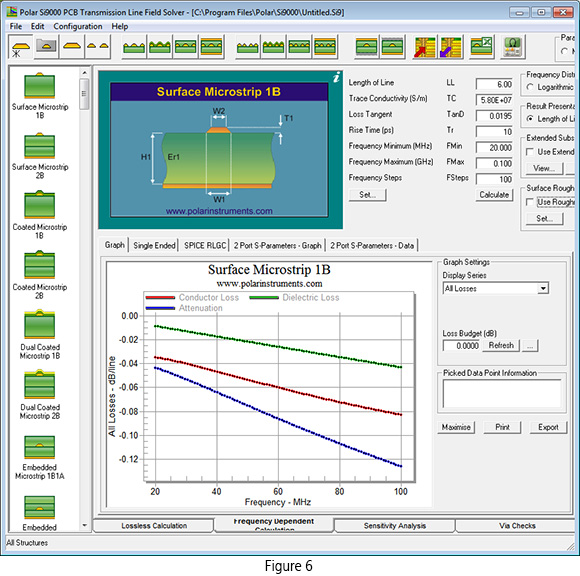Select the embedded three-trace coplanar toolbar icon
580x576 pixels.
coord(186,47)
